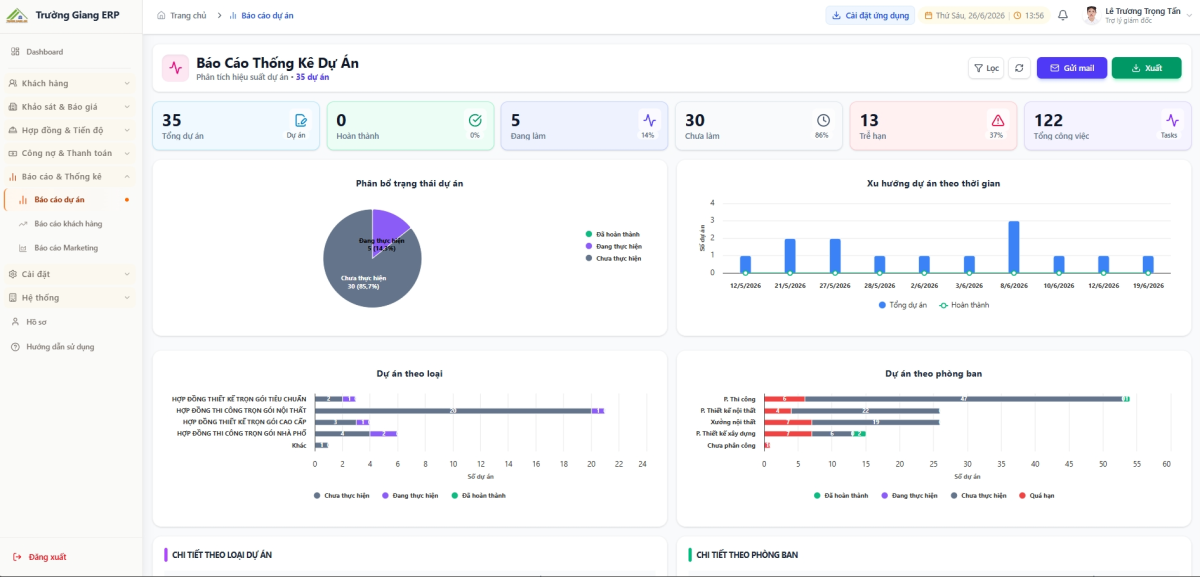Click the Khách hàng people icon
Image resolution: width=1200 pixels, height=577 pixels.
13,83
